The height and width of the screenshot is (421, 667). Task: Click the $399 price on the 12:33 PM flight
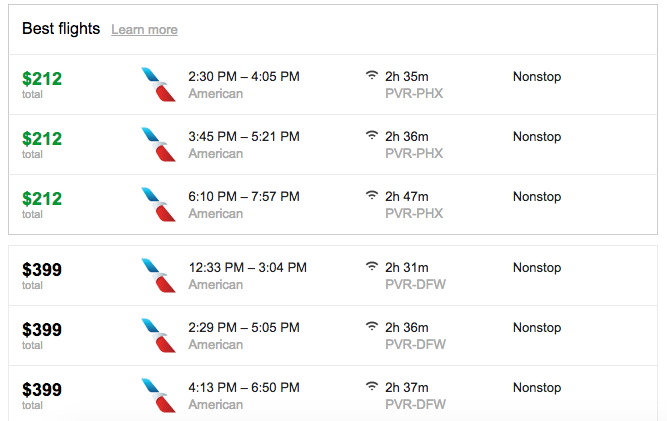pyautogui.click(x=42, y=270)
